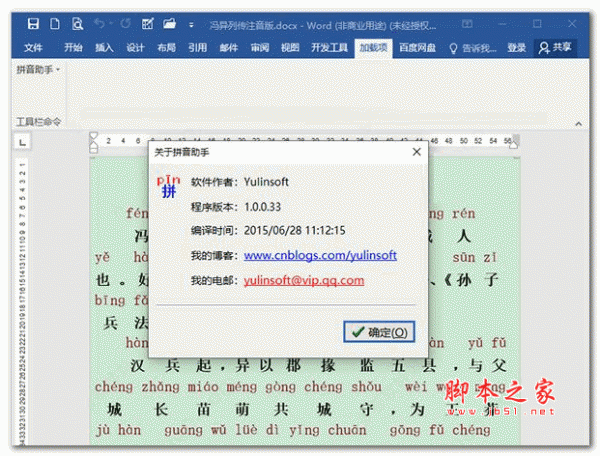600x456 pixels.
Task: Click the checklist icon in quick access toolbar
Action: pos(148,24)
